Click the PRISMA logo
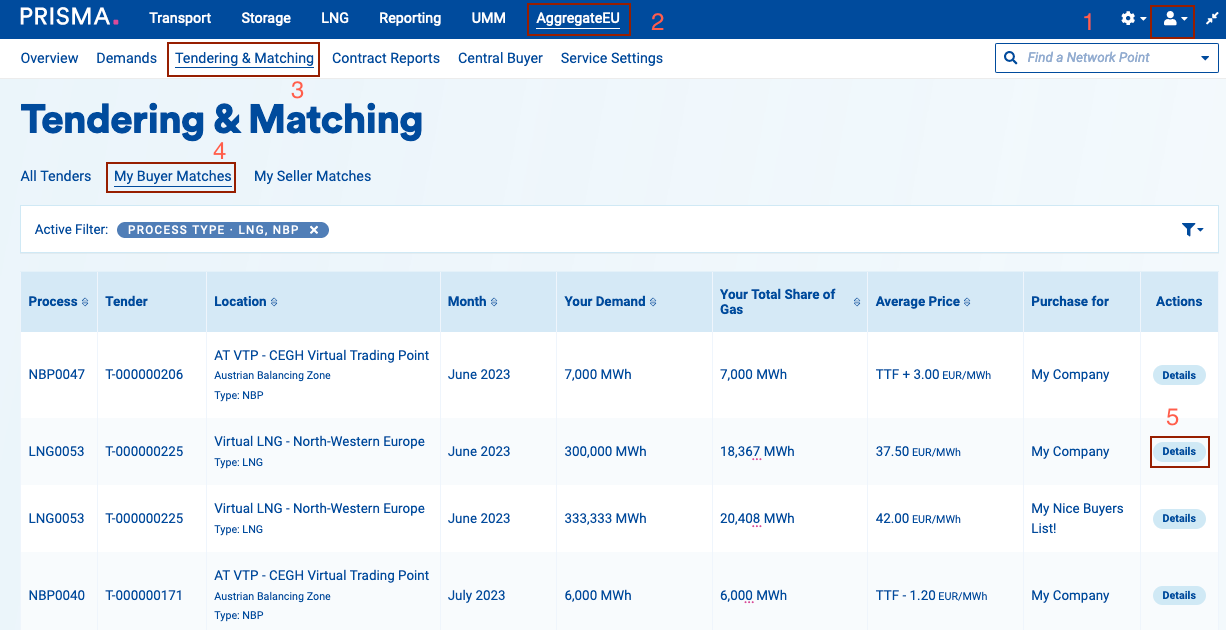 coord(69,18)
